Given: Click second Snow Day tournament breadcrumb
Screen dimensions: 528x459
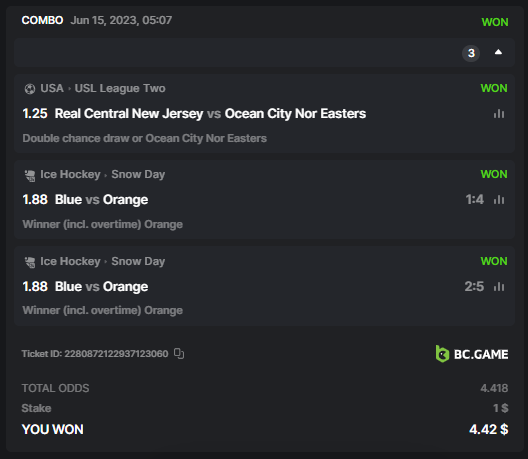Looking at the screenshot, I should tap(138, 261).
